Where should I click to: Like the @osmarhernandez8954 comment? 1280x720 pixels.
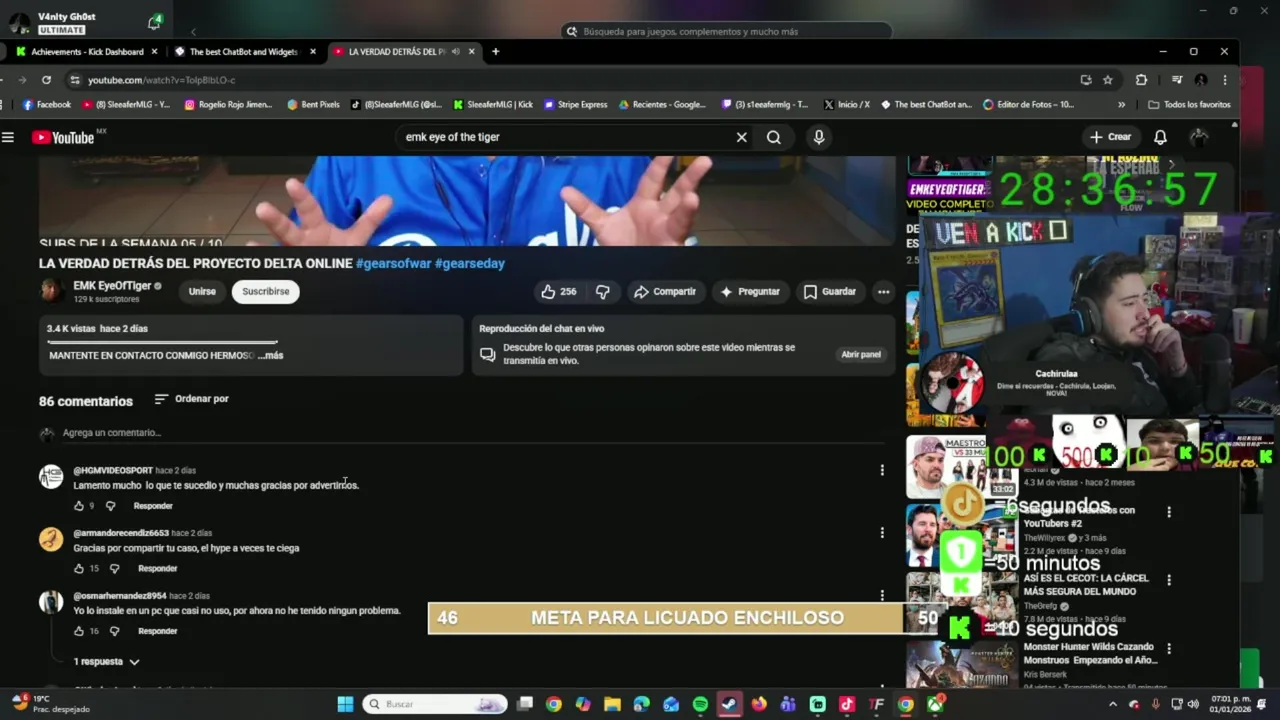pos(80,632)
